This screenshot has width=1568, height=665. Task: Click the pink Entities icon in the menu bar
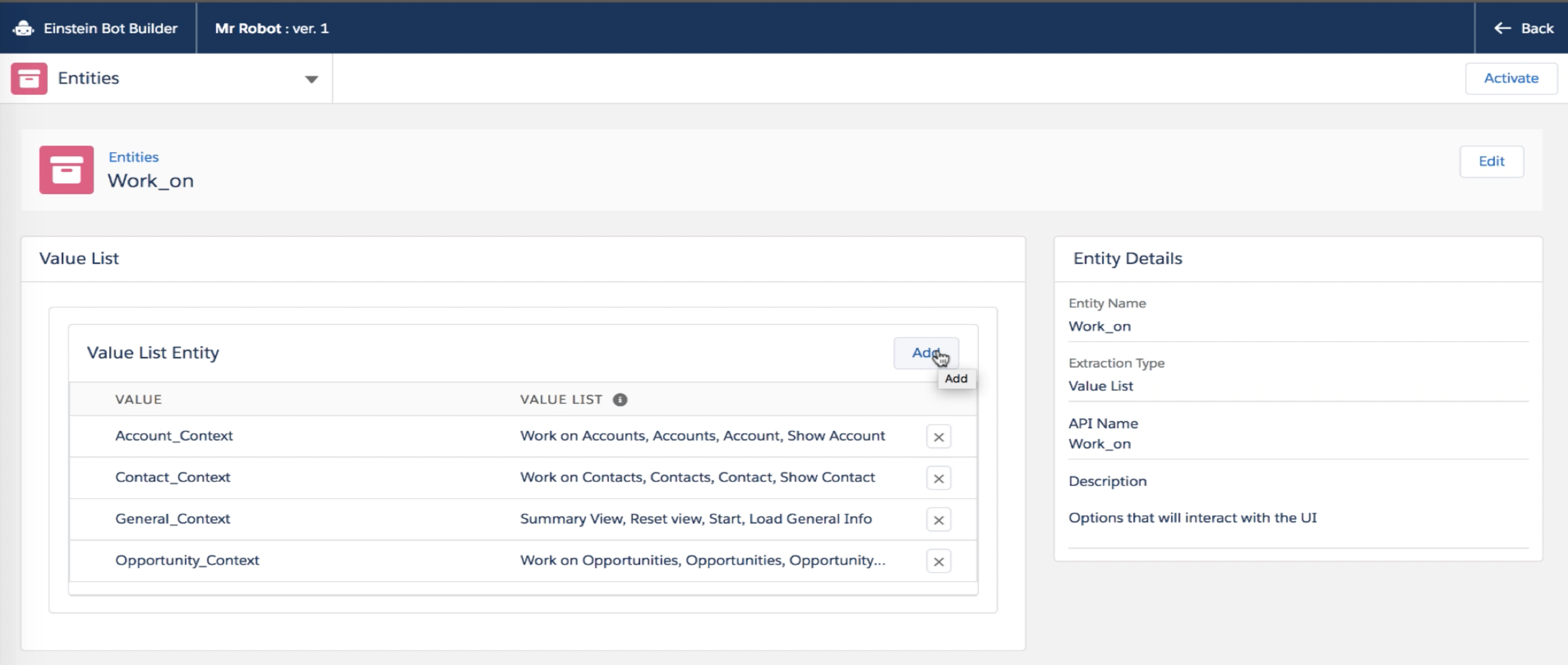[28, 78]
